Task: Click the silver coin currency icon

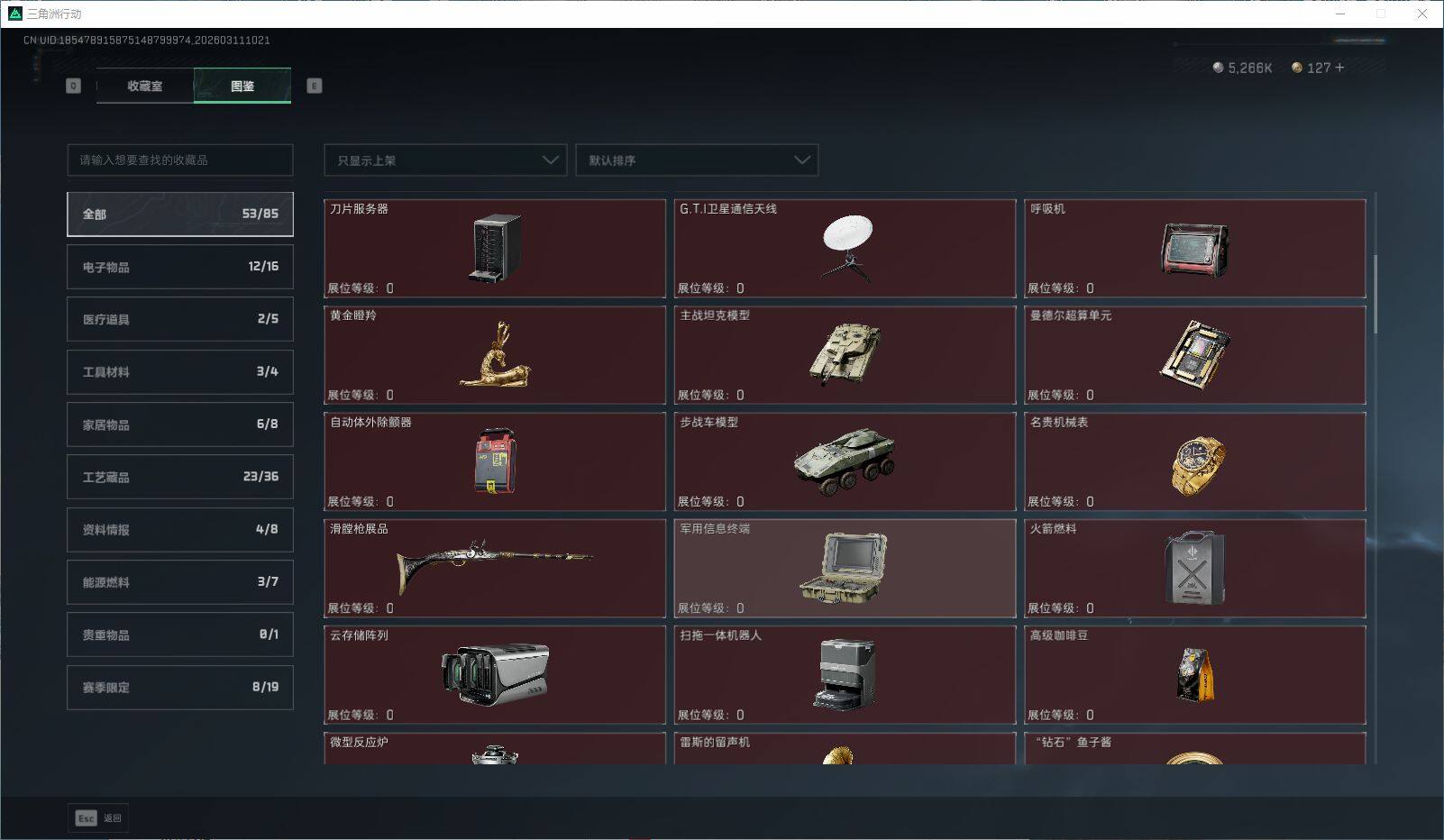Action: coord(1218,67)
